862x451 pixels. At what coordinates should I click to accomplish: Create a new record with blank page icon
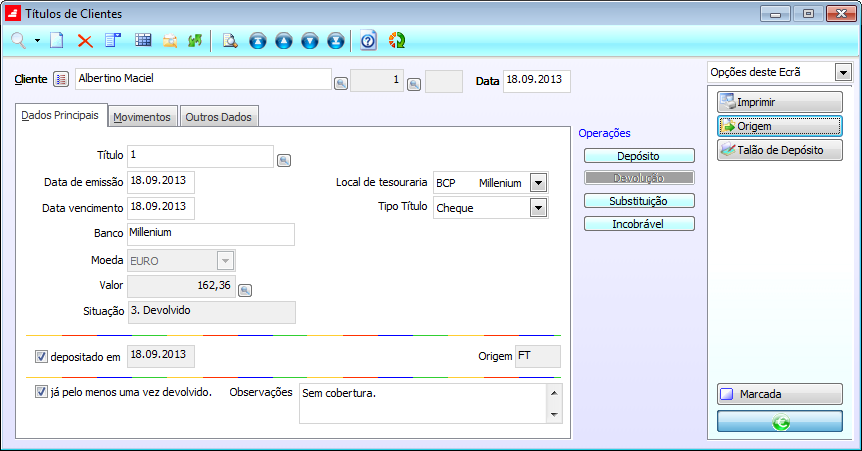(x=57, y=41)
